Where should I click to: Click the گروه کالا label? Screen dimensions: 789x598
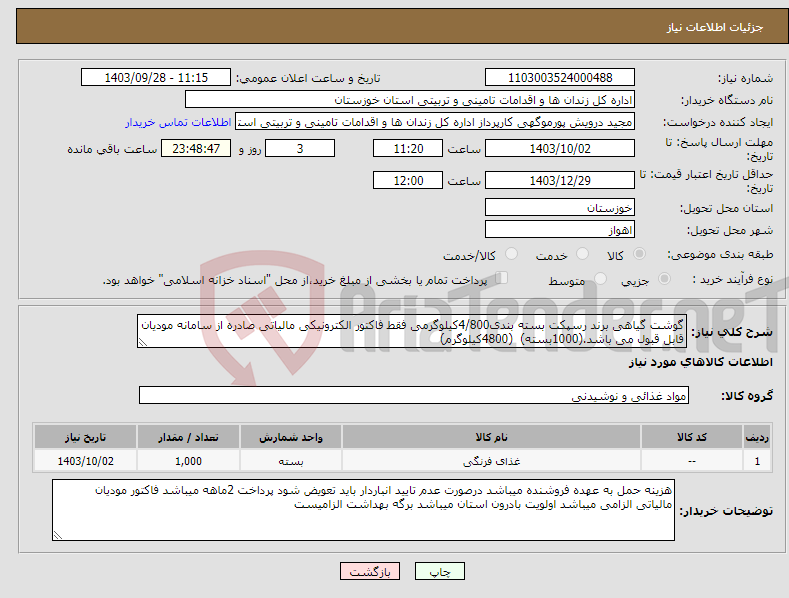tap(747, 396)
